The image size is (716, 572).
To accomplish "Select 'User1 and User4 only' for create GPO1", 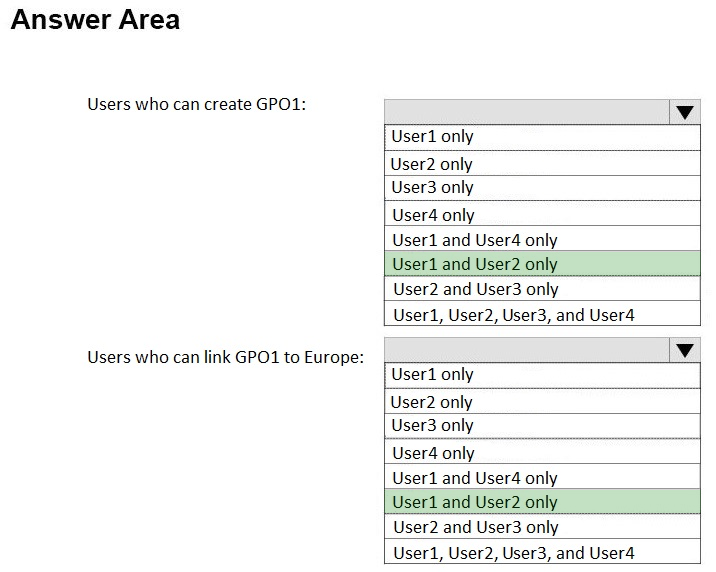I will tap(542, 238).
